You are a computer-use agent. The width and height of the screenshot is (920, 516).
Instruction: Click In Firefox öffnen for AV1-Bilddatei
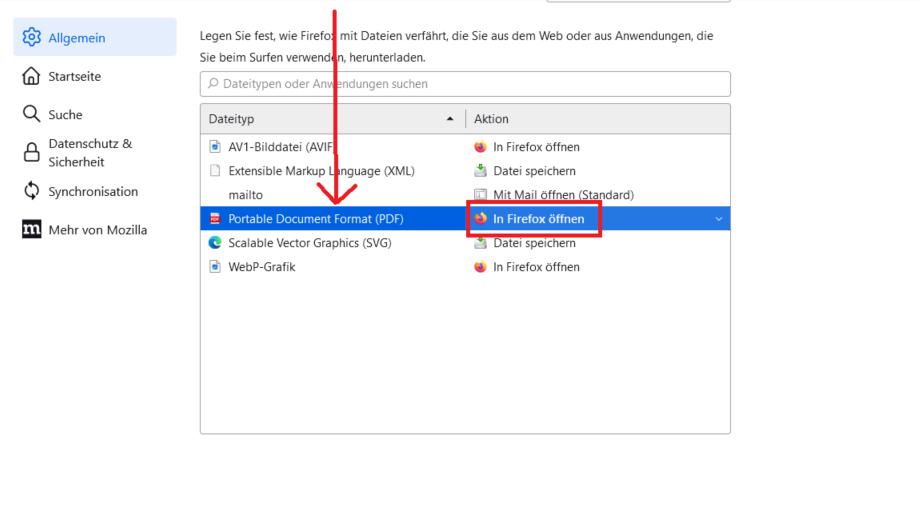[536, 147]
